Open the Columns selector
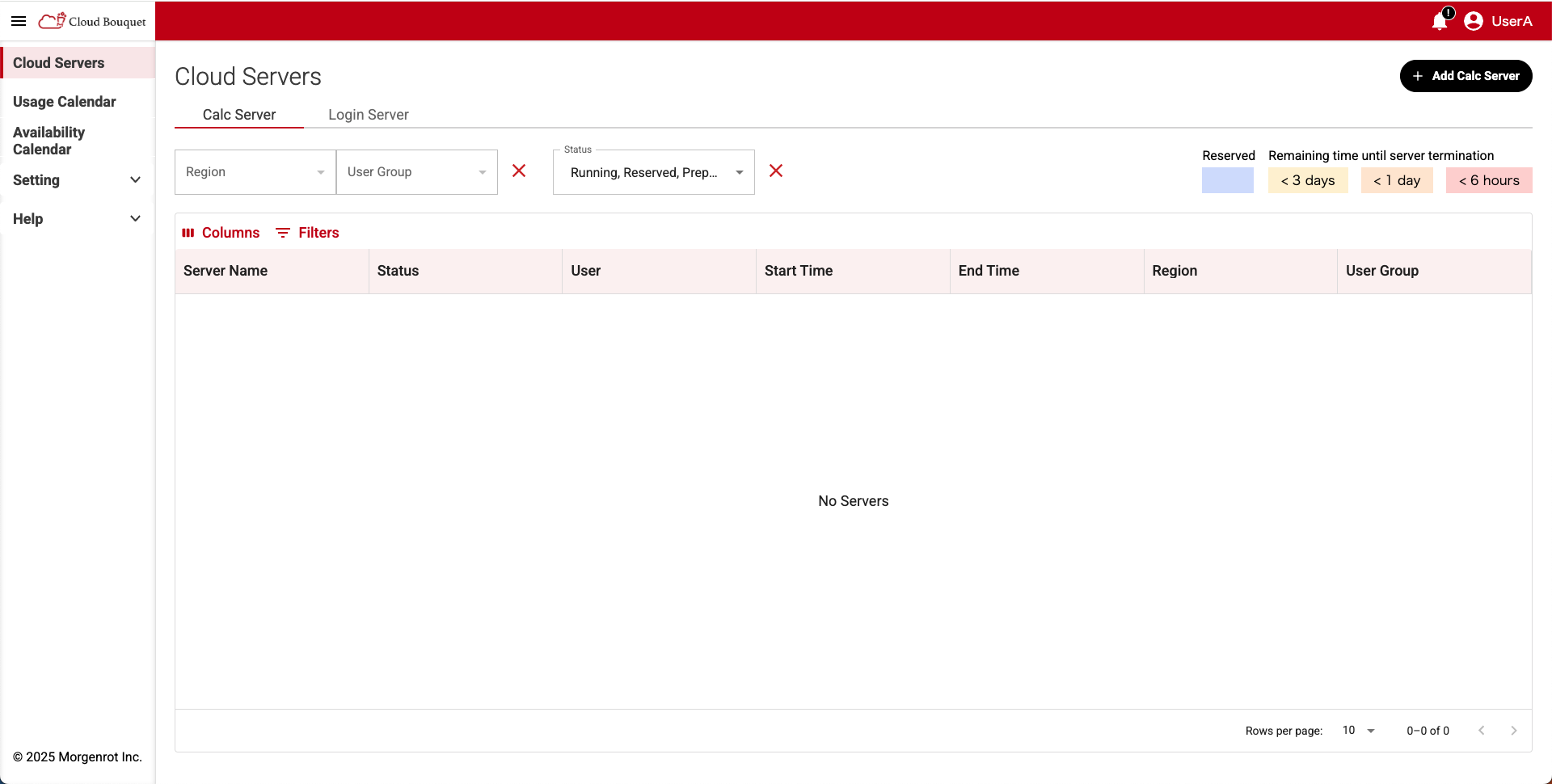This screenshot has width=1552, height=784. (221, 233)
